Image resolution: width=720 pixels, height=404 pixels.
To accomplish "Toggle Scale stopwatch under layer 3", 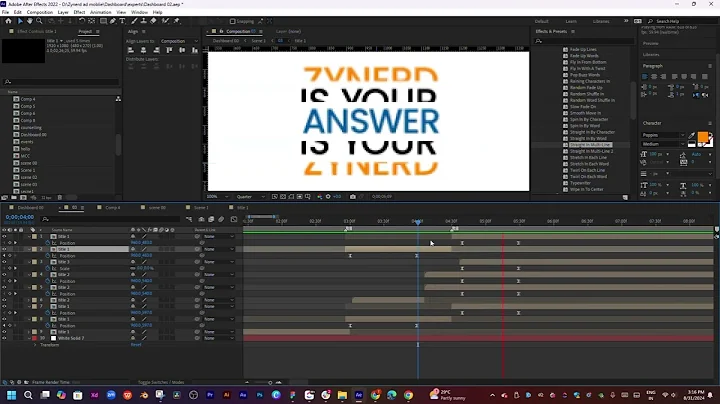I will click(47, 268).
